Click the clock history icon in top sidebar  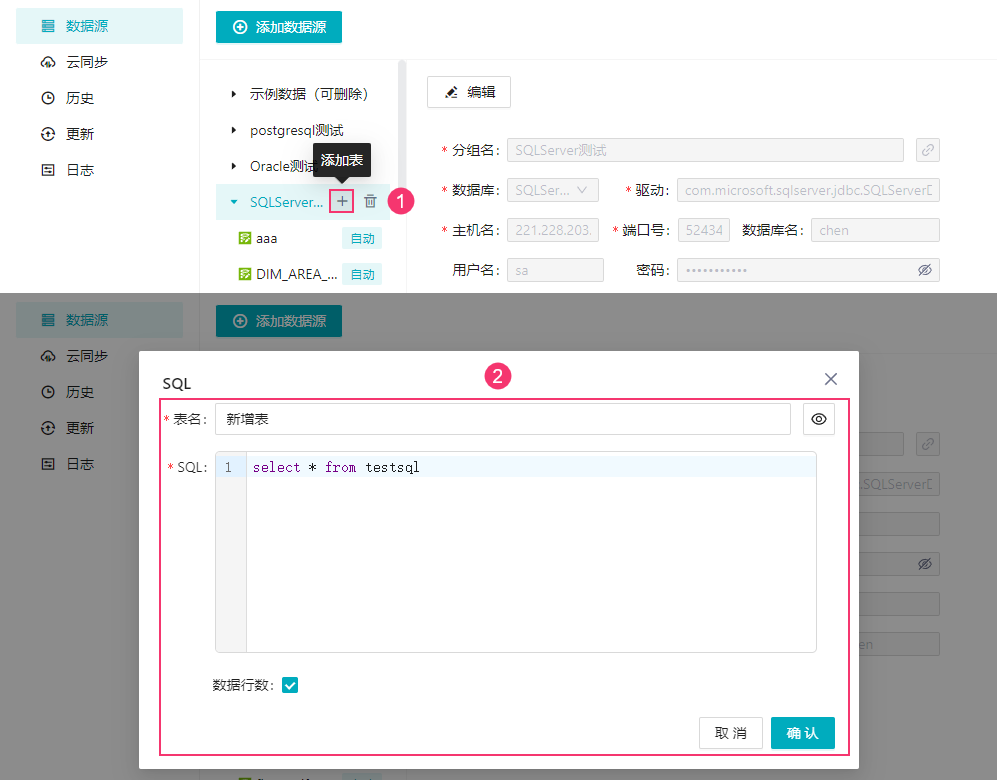[48, 98]
